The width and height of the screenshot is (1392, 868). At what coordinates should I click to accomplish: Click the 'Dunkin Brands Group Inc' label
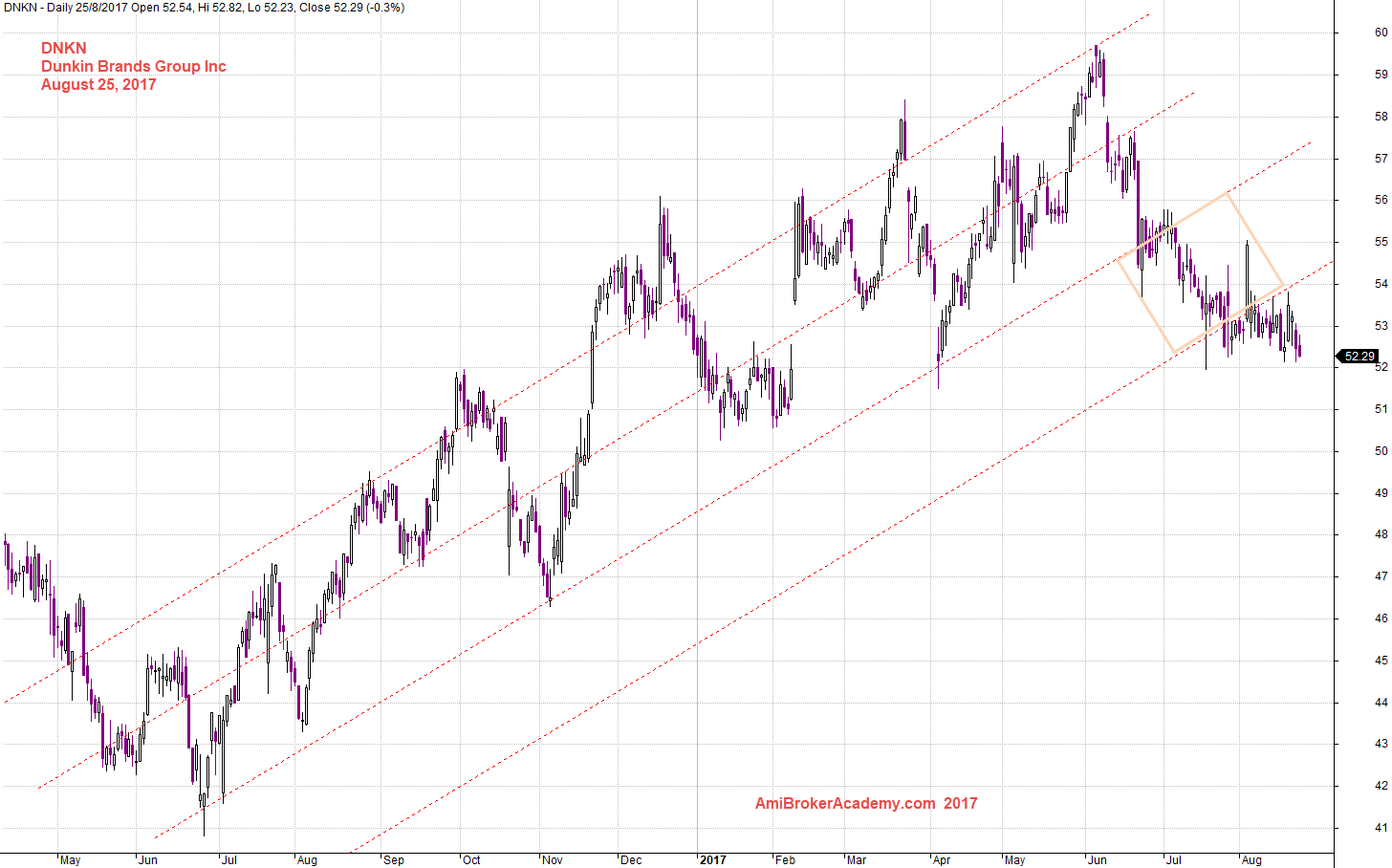pos(134,66)
